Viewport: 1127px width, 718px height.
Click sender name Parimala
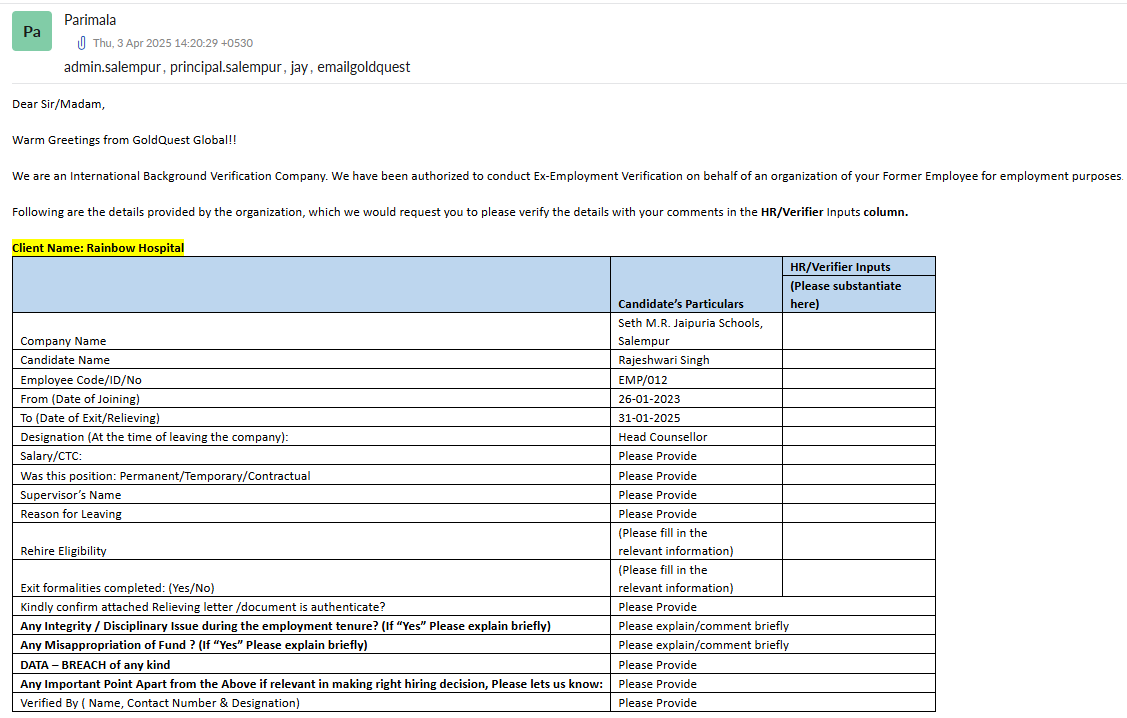(91, 20)
